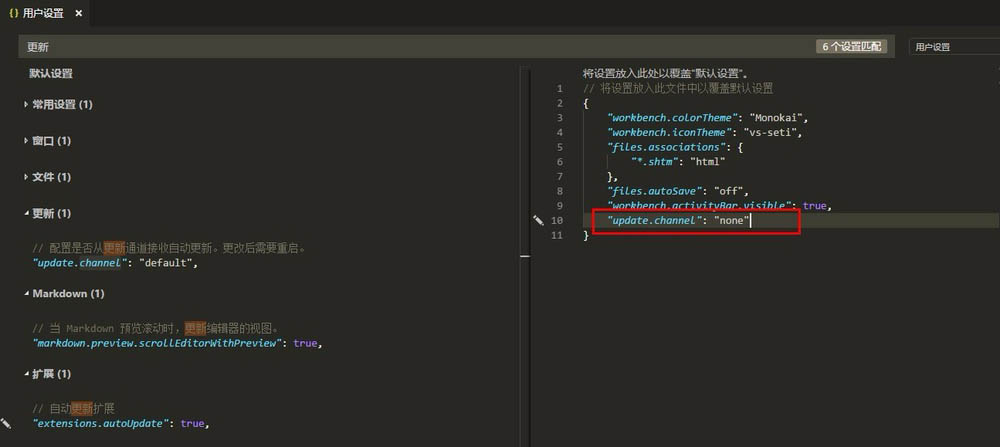Place cursor after "none" on line 10
The image size is (1000, 447).
point(750,220)
